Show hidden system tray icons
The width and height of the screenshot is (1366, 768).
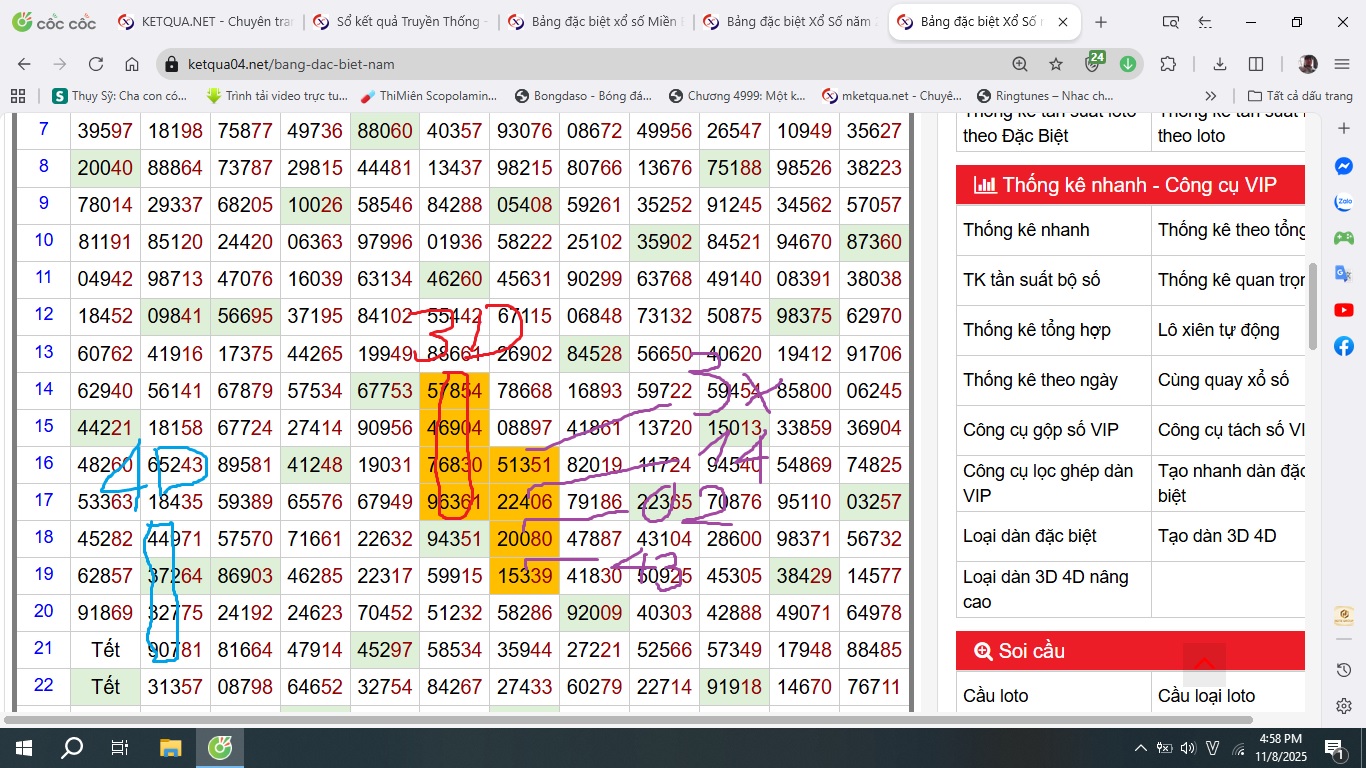click(1140, 748)
